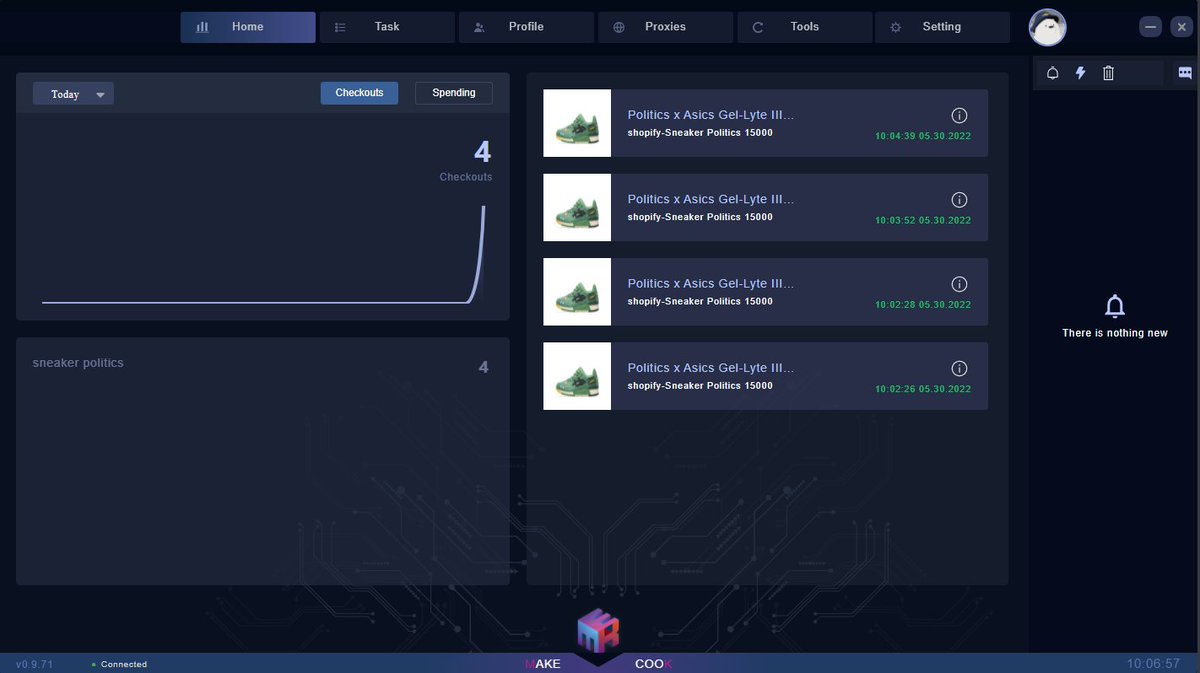This screenshot has width=1200, height=673.
Task: Go to the Proxies tab
Action: pyautogui.click(x=665, y=27)
